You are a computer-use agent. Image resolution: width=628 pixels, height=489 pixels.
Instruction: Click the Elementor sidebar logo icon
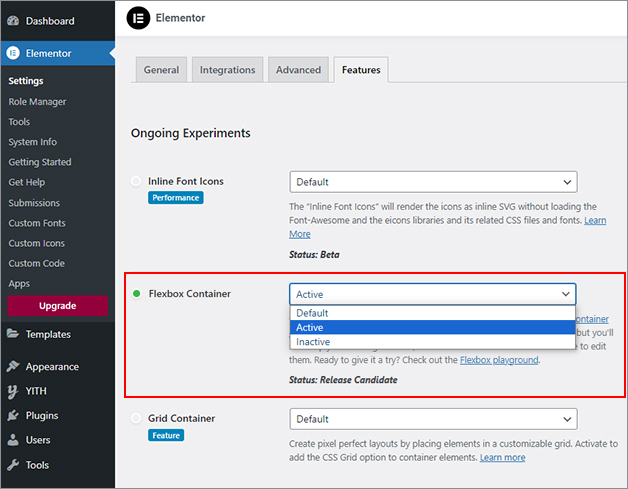coord(13,53)
